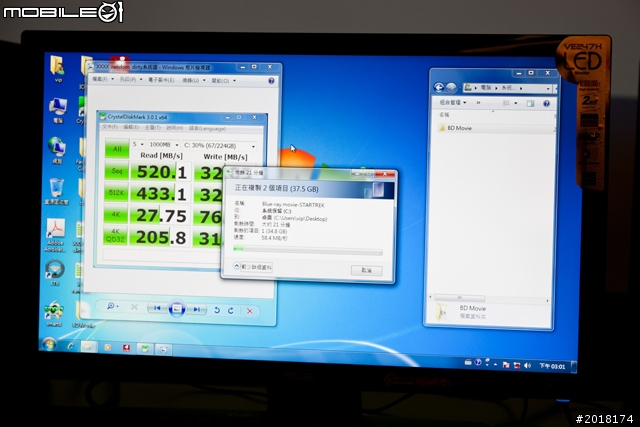Go to previous image in Photo Viewer
Viewport: 640px width, 427px height.
[x=157, y=308]
